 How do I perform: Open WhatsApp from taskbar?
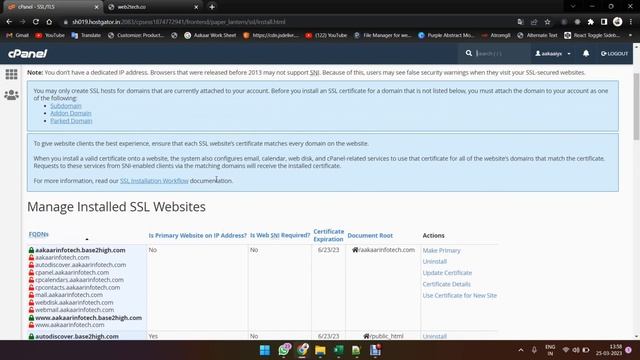[284, 350]
